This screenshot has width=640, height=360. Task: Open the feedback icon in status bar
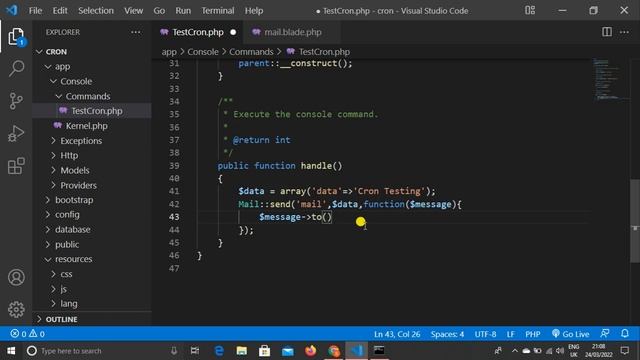pos(605,333)
